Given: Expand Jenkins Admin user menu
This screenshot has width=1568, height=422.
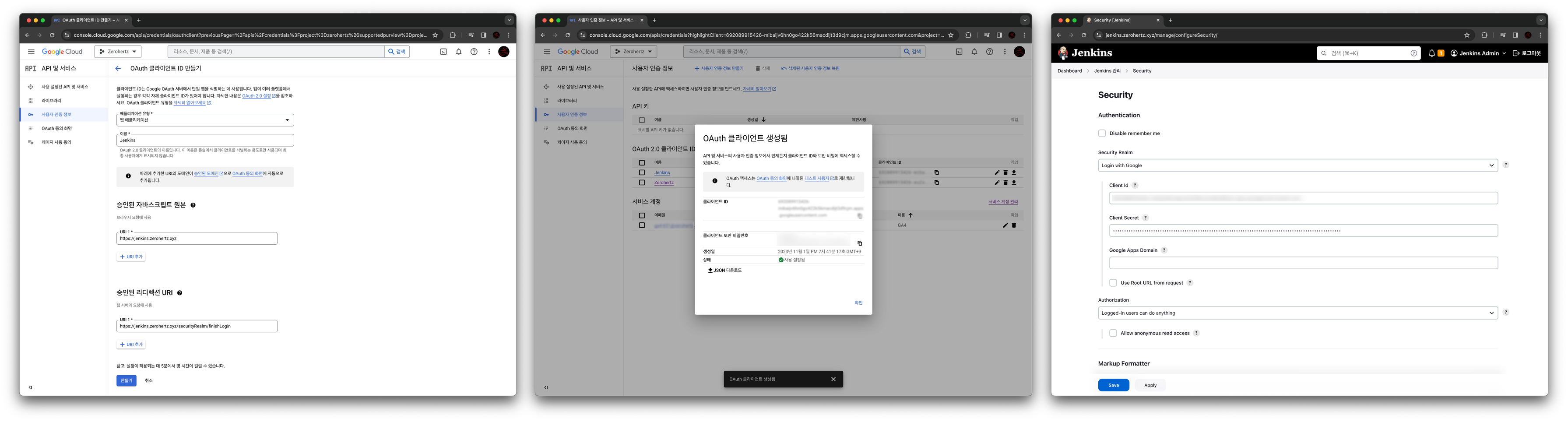Looking at the screenshot, I should tap(1478, 53).
